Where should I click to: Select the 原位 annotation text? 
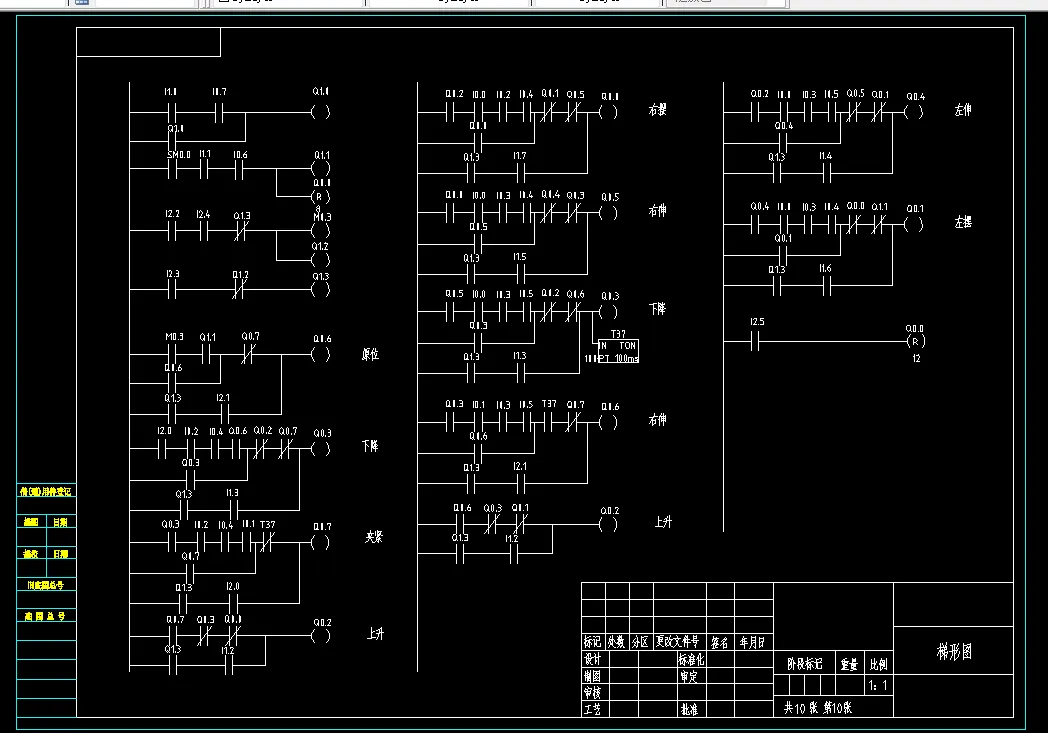tap(371, 354)
